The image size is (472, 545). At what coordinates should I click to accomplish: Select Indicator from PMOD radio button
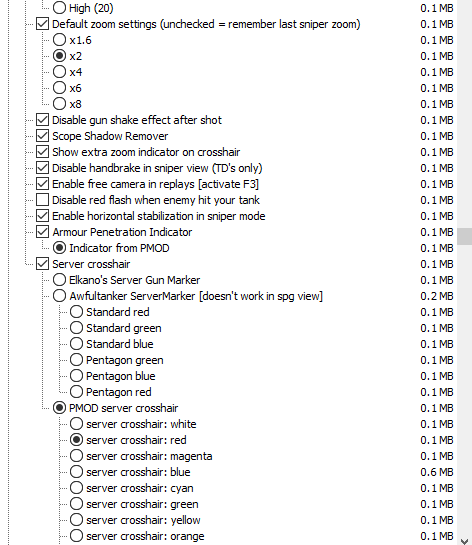59,248
